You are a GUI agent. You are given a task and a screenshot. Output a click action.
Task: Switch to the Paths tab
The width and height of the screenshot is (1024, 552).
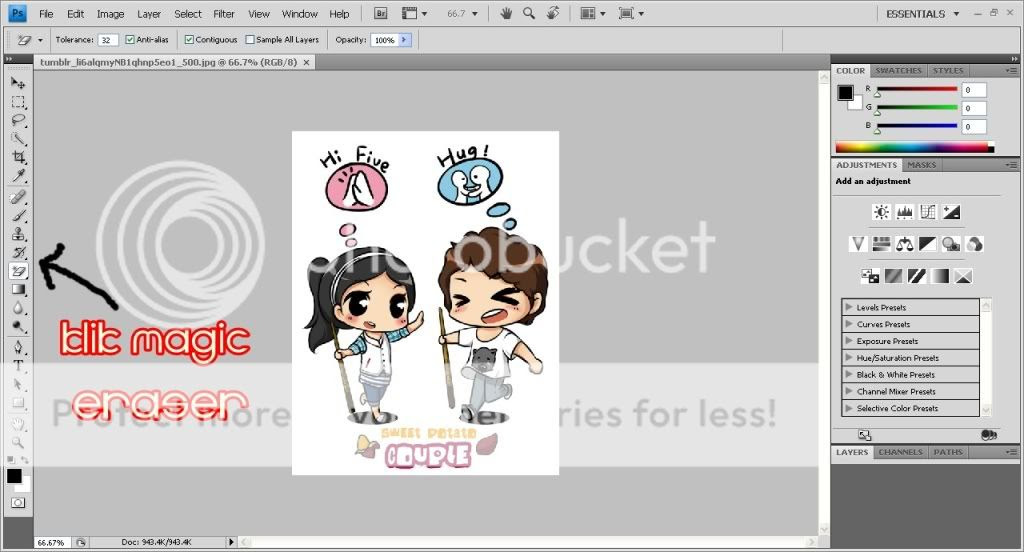click(x=948, y=452)
